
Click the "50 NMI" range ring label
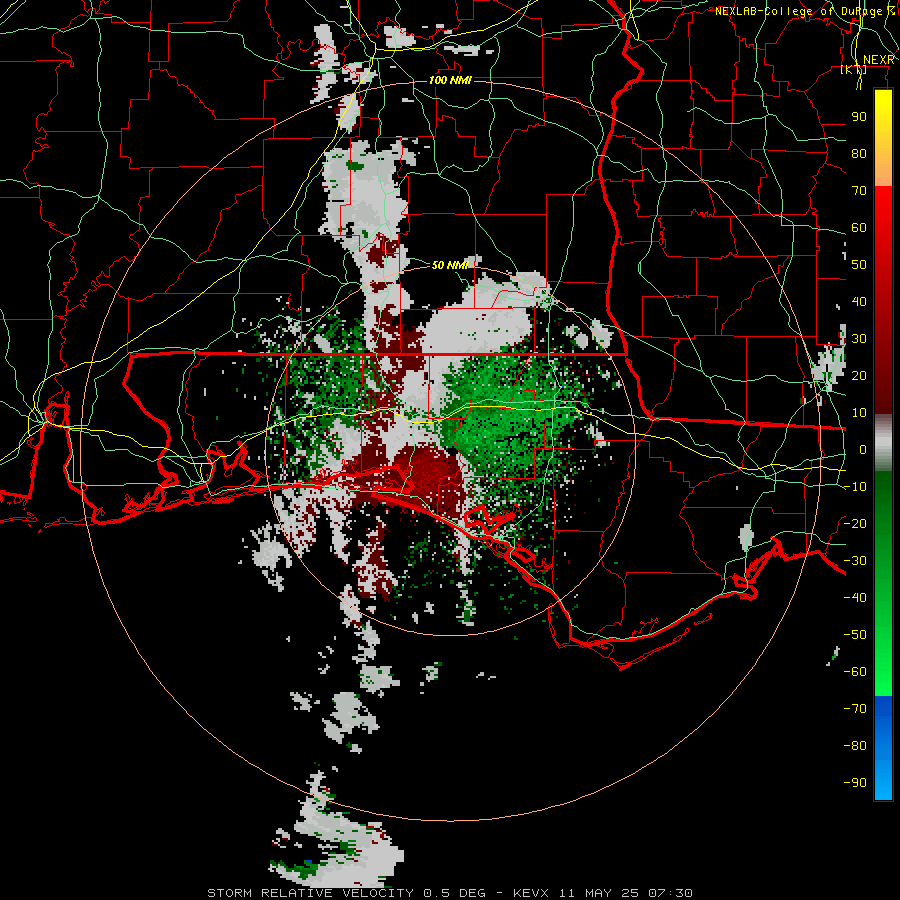point(451,265)
